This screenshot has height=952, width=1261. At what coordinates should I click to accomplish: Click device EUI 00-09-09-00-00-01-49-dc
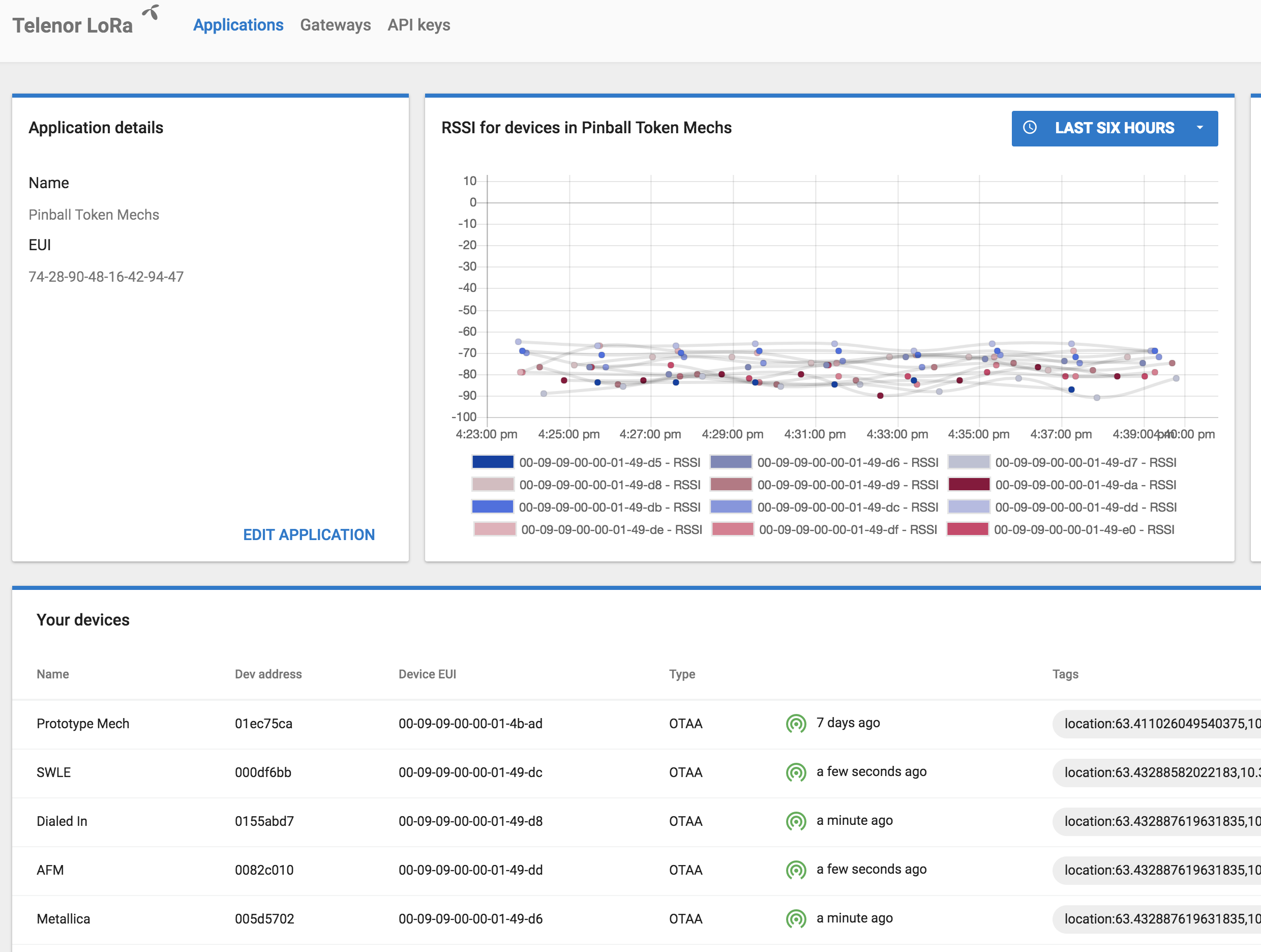[471, 773]
